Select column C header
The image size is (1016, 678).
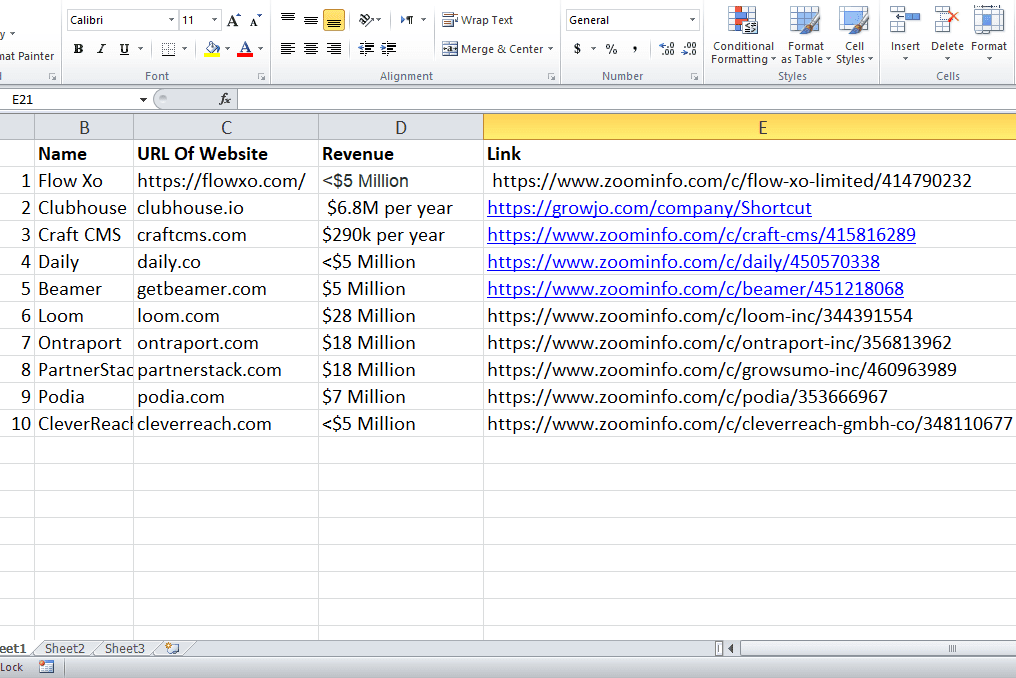point(226,128)
